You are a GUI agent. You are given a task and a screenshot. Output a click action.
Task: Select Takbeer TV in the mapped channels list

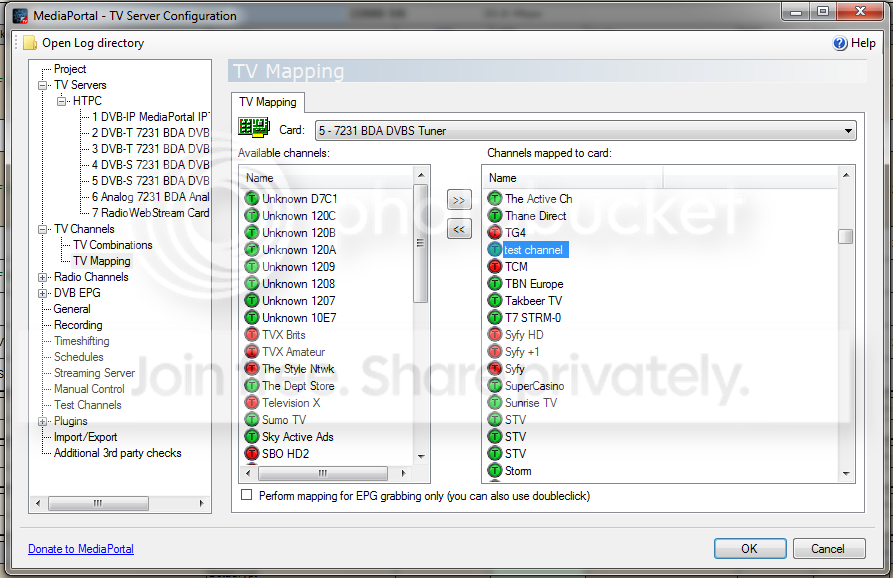click(x=533, y=301)
